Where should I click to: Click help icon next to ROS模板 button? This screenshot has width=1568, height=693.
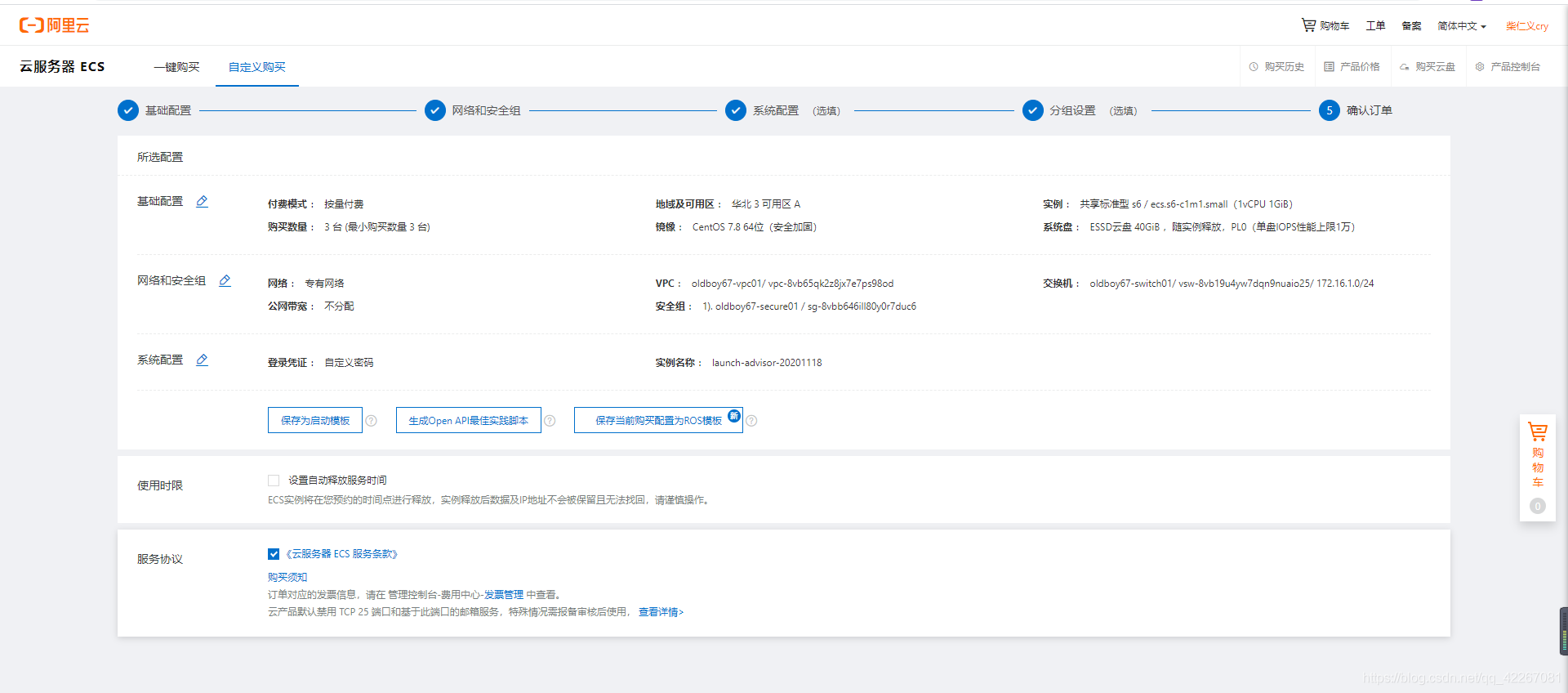(x=751, y=421)
